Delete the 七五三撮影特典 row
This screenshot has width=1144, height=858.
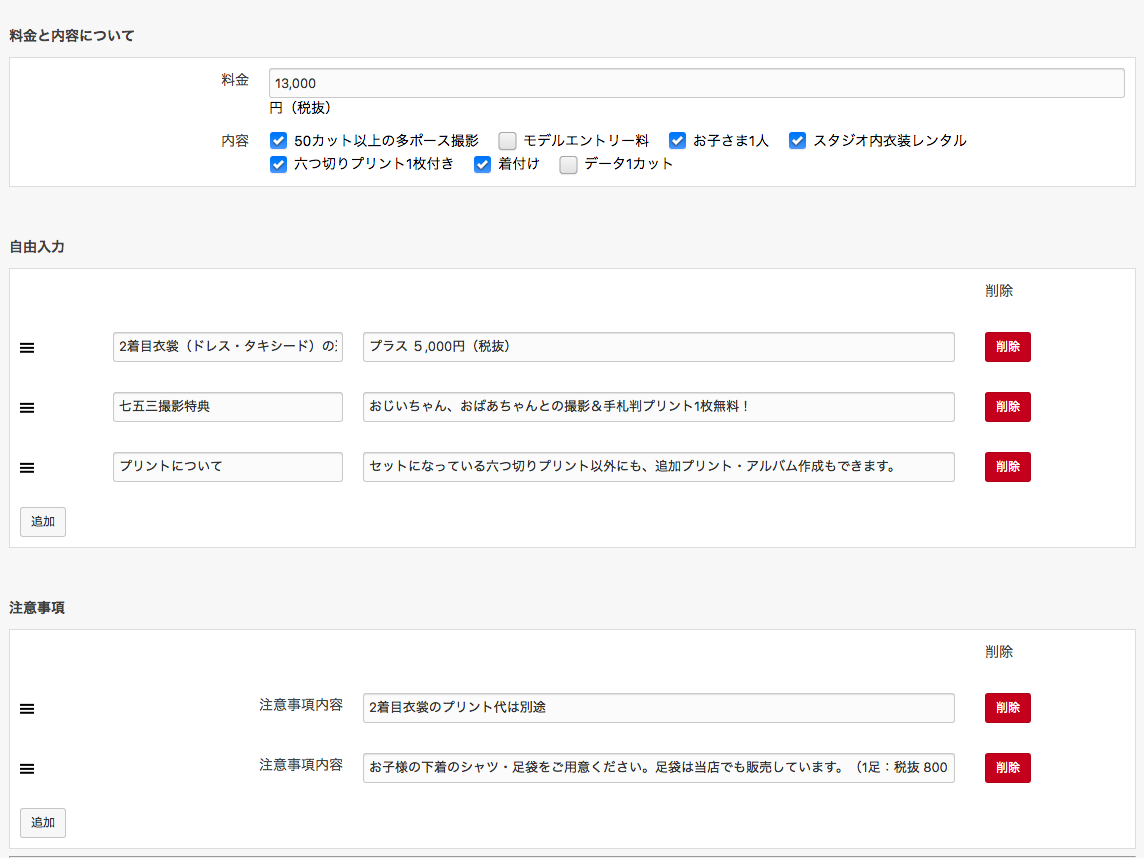tap(1007, 407)
